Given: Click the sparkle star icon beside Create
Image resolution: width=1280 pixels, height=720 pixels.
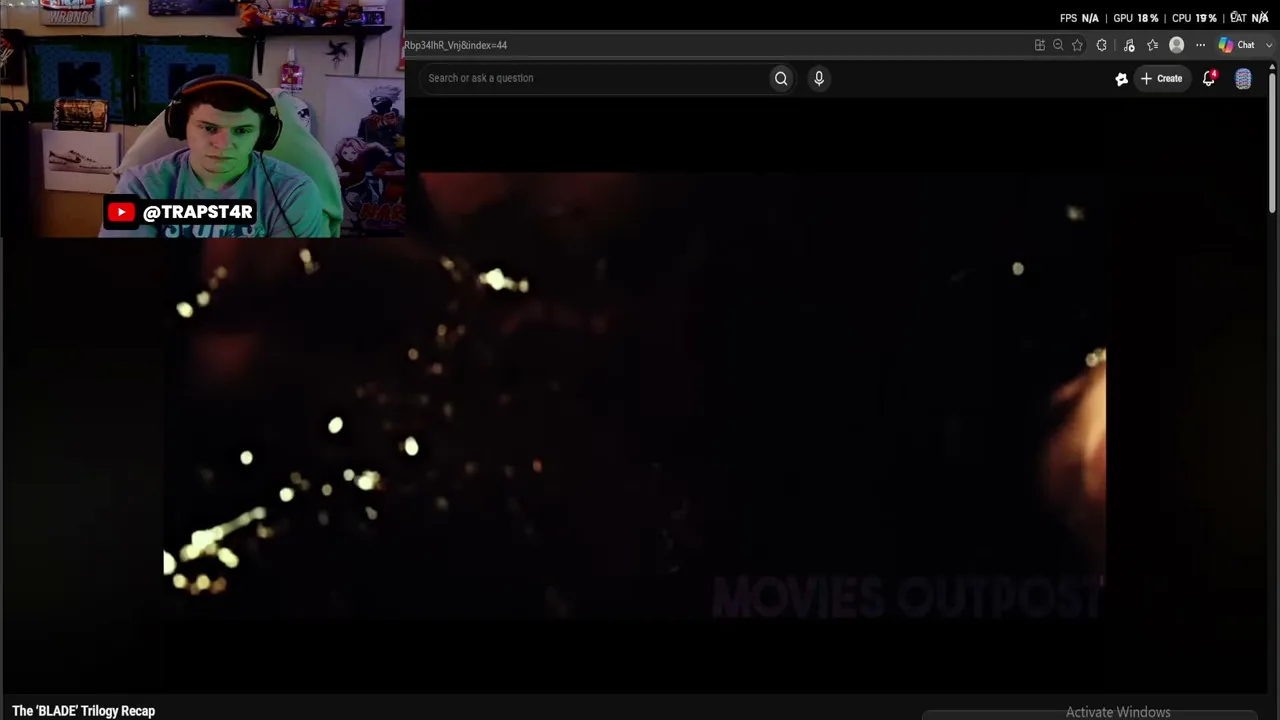Looking at the screenshot, I should pos(1122,79).
